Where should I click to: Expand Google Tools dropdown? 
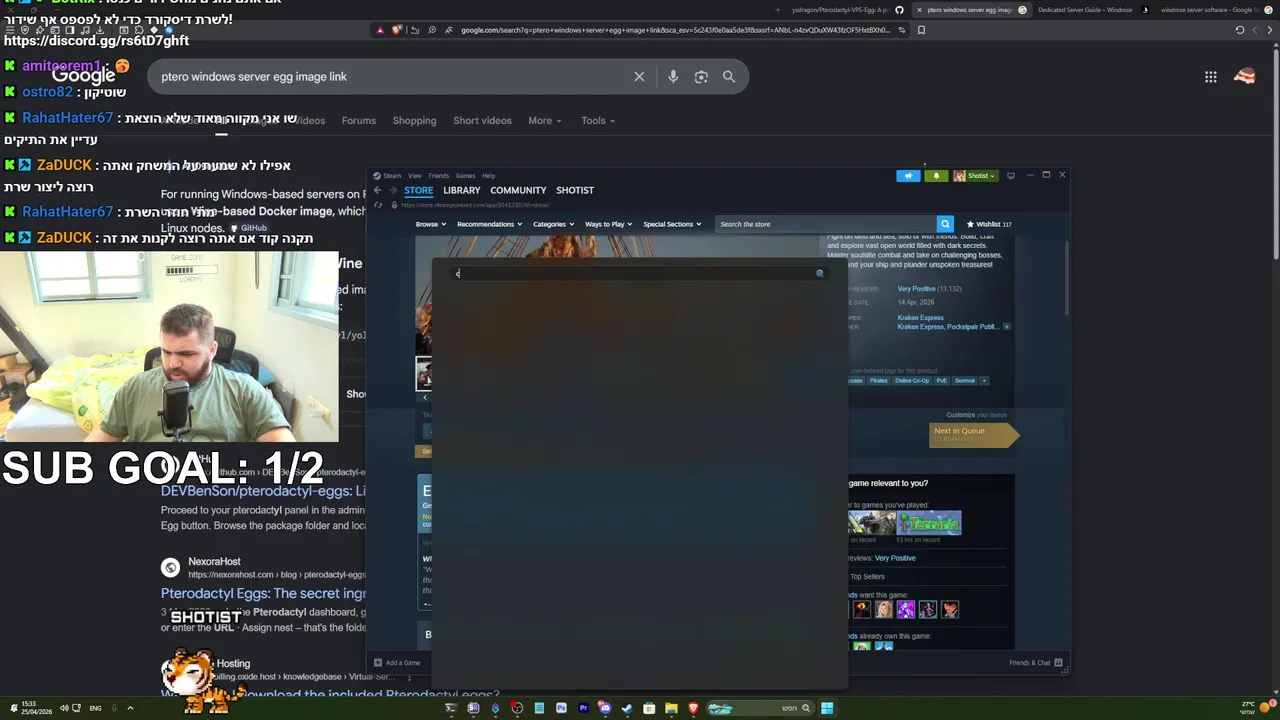pyautogui.click(x=598, y=121)
